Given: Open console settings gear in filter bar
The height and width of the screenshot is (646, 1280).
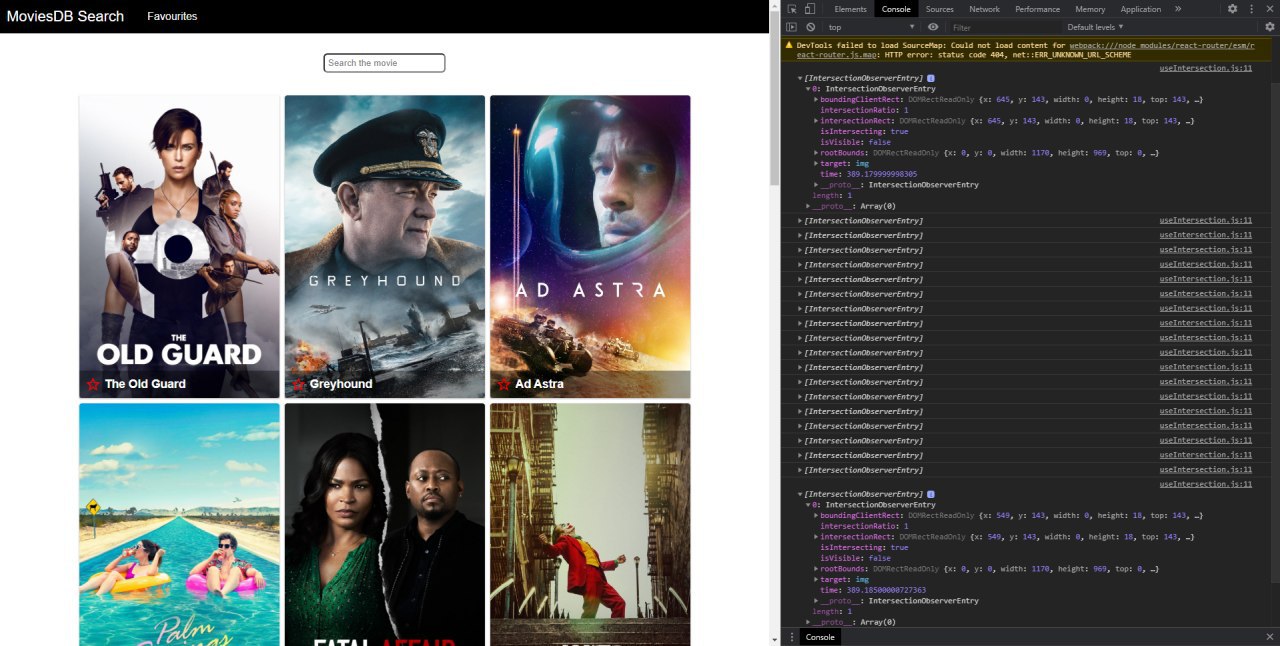Looking at the screenshot, I should coord(1269,27).
